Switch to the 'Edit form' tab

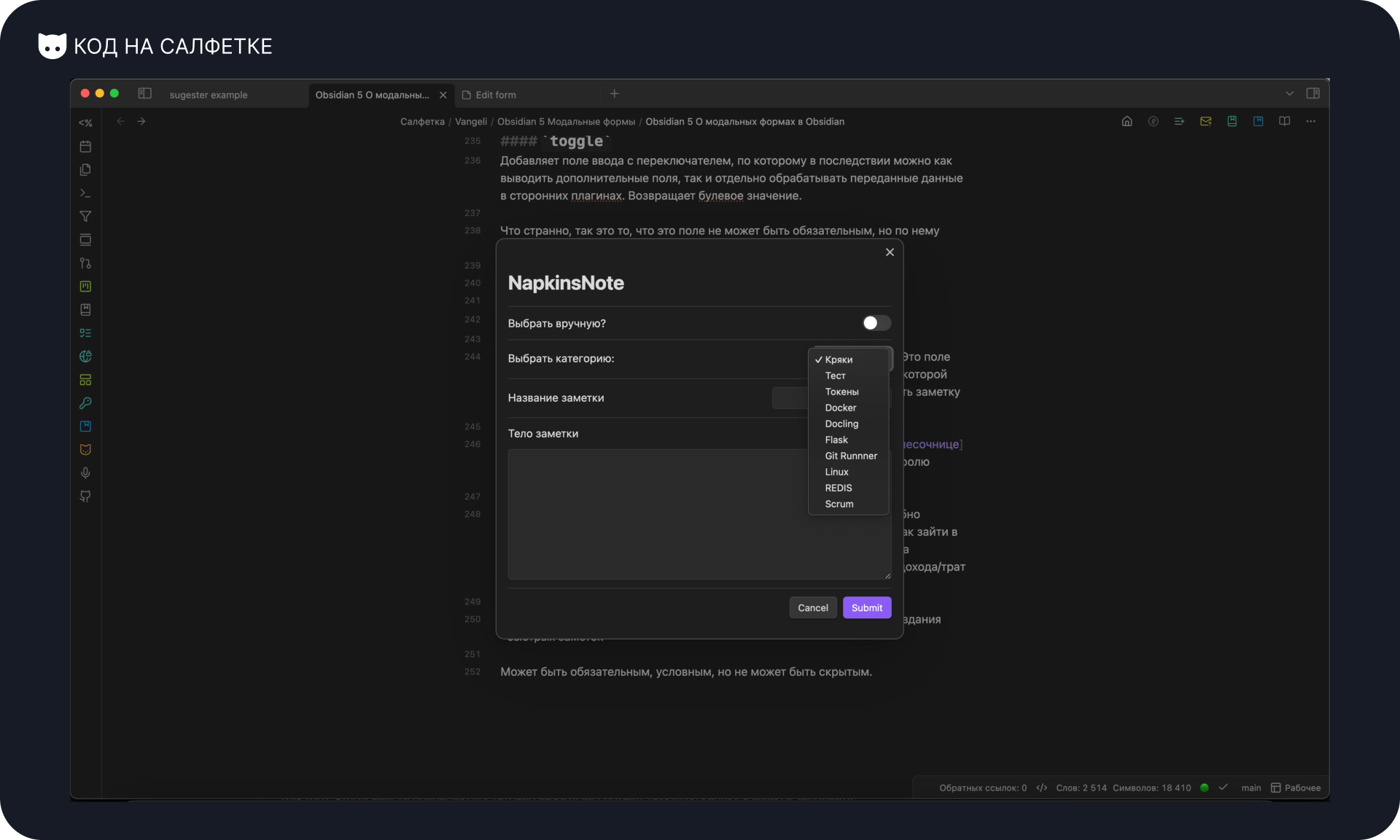(x=496, y=95)
